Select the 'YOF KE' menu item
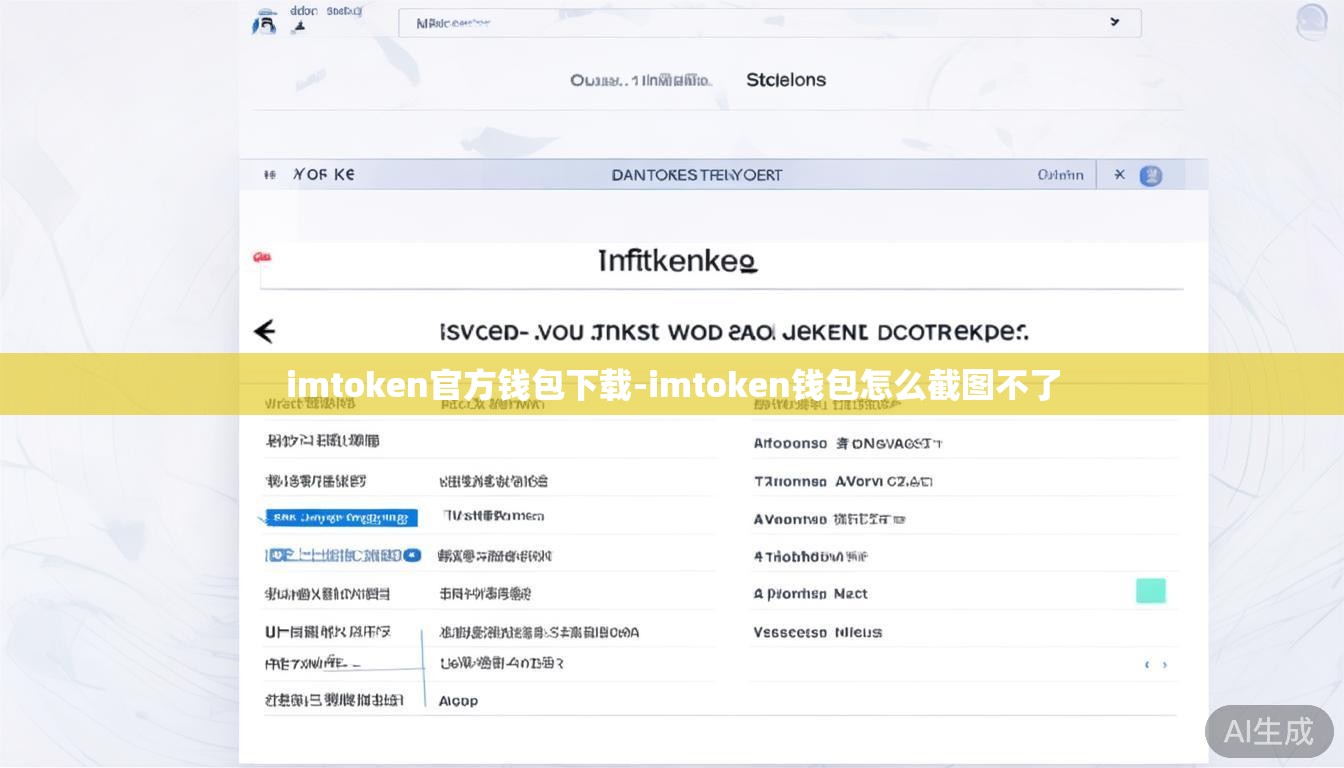Image resolution: width=1344 pixels, height=768 pixels. (x=323, y=174)
